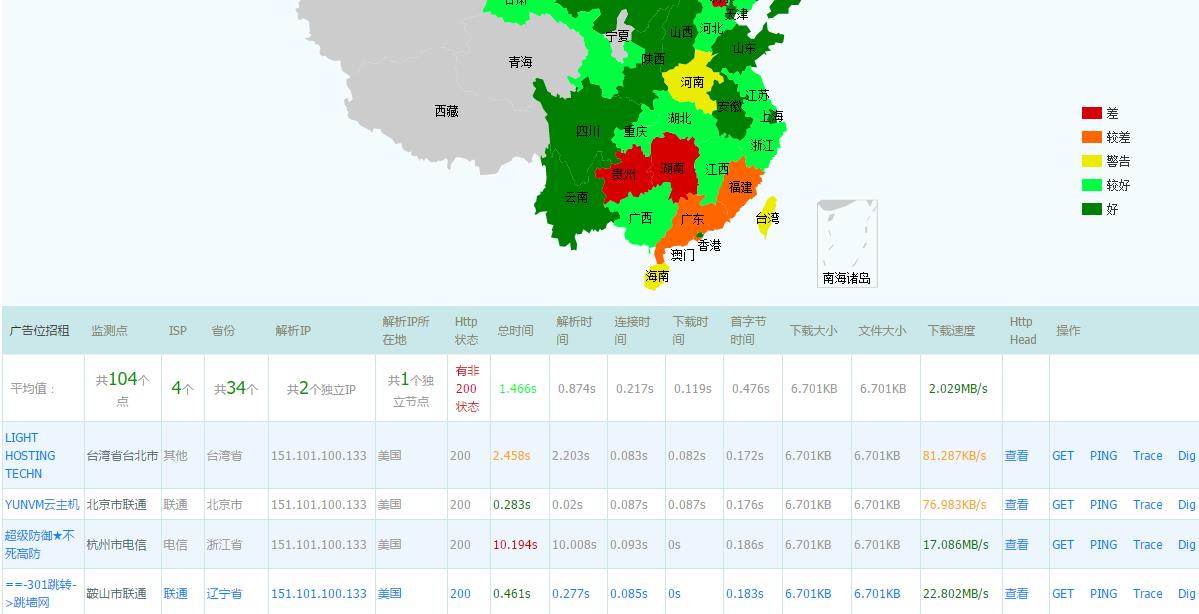Sort by ISP column header
The width and height of the screenshot is (1199, 614).
177,331
